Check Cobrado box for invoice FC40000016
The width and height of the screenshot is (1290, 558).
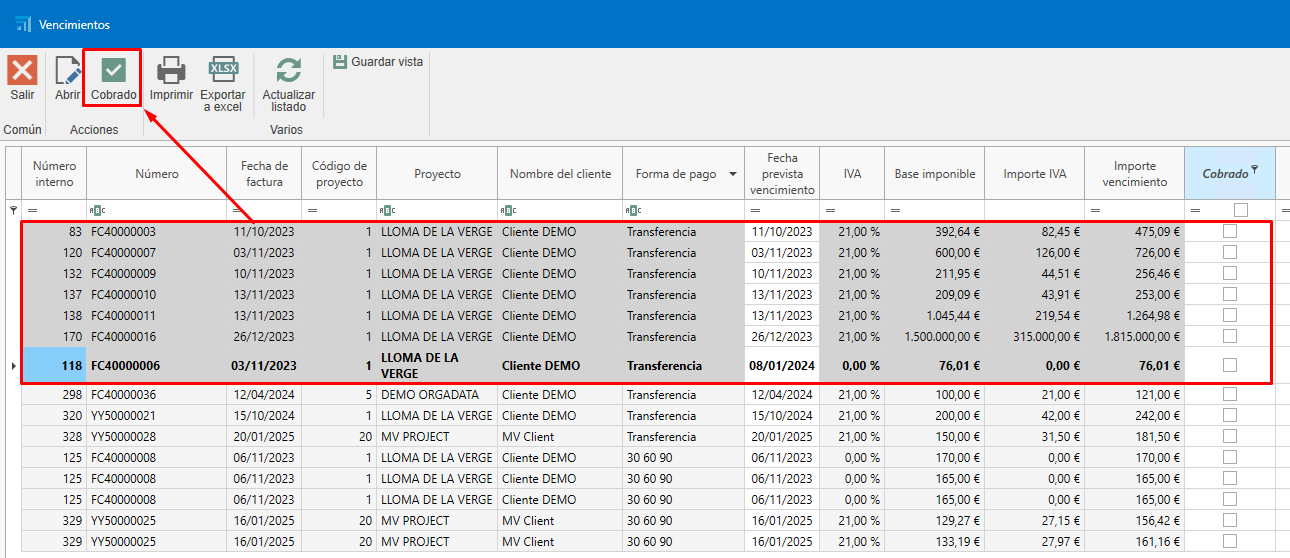[1230, 336]
